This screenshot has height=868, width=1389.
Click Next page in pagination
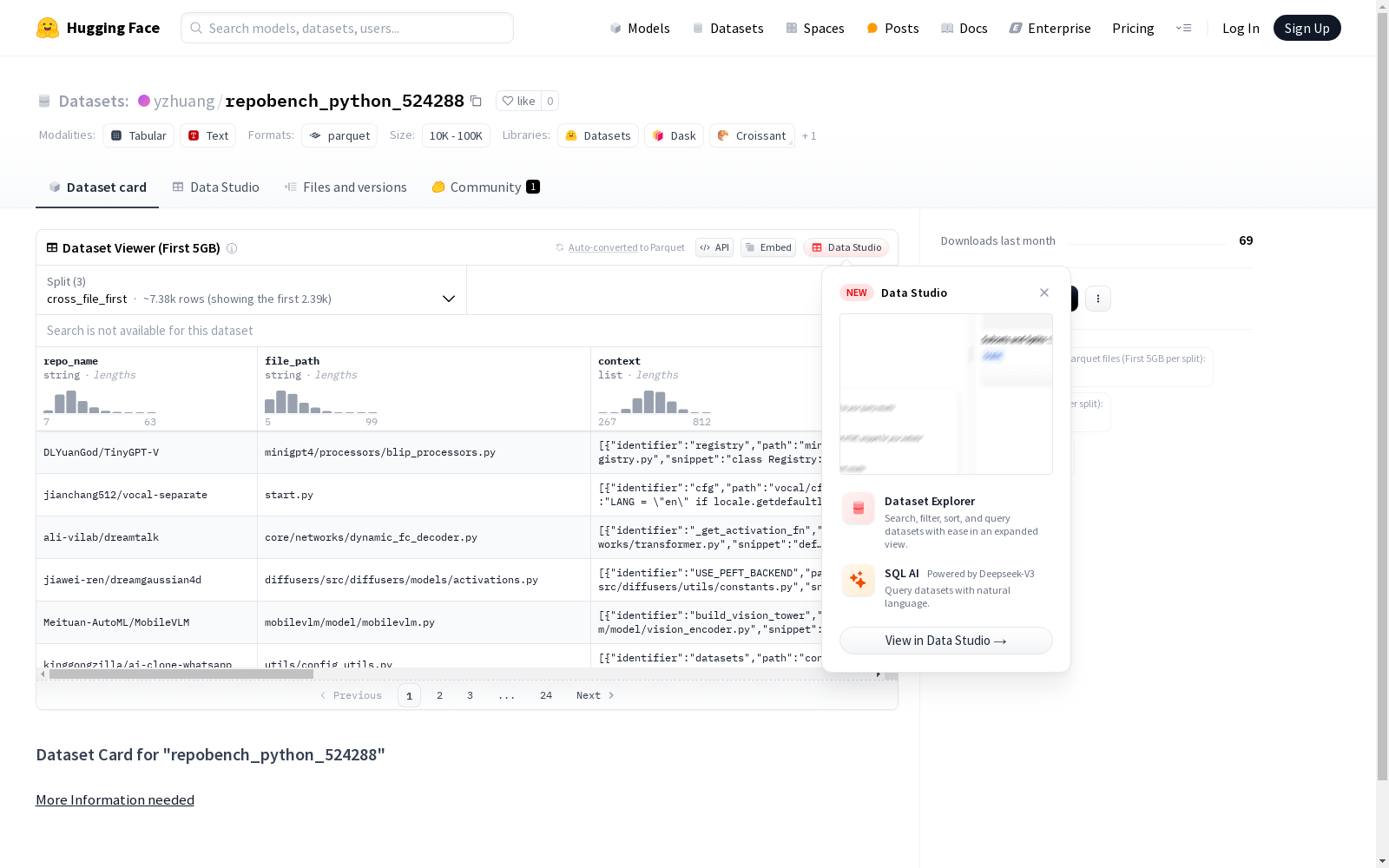click(x=596, y=695)
